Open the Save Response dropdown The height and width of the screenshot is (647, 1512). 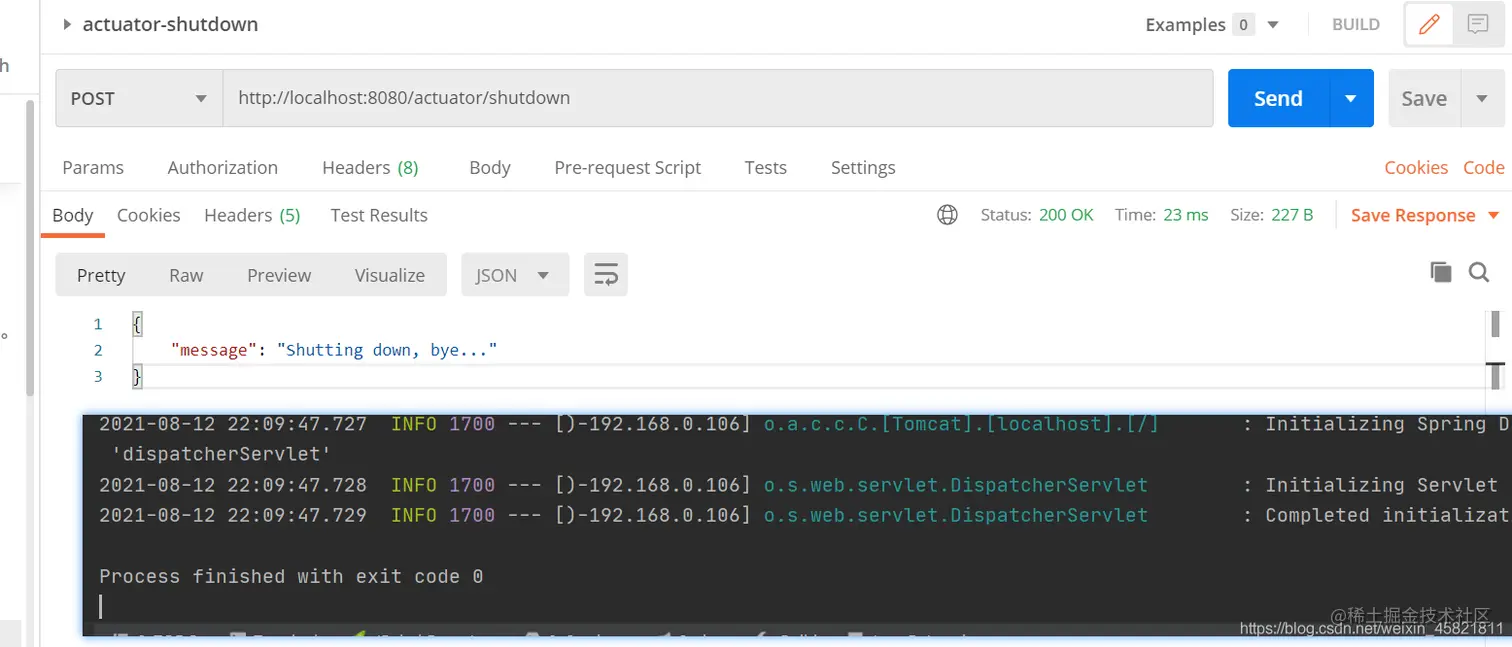coord(1425,215)
